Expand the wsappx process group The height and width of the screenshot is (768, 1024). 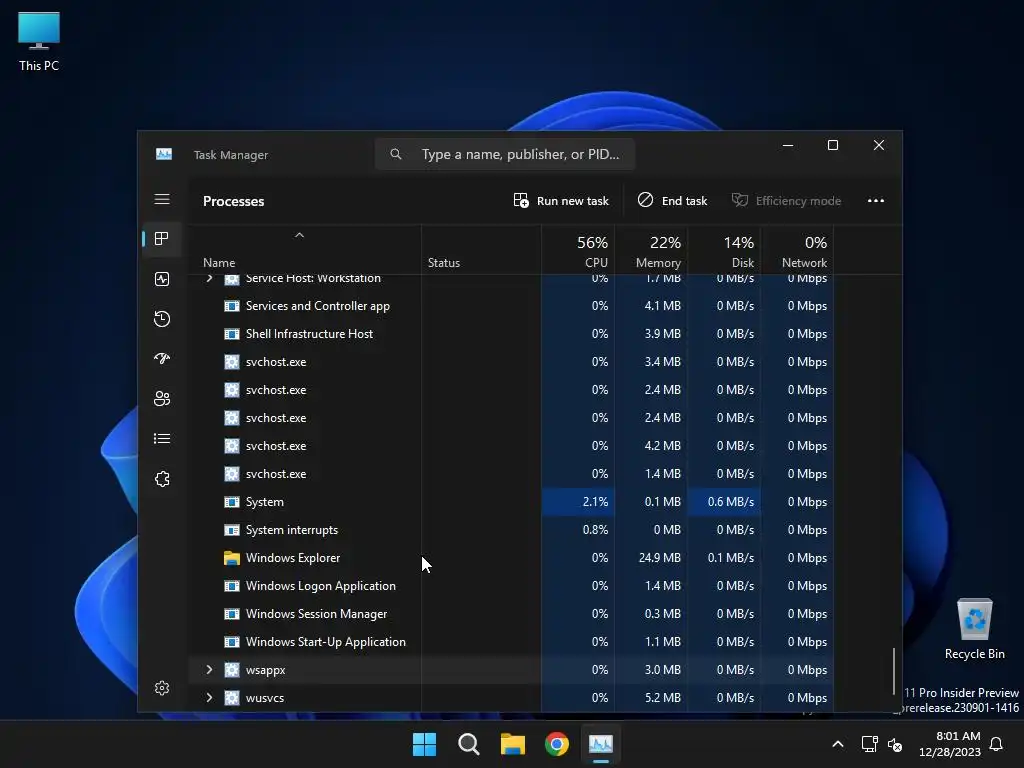pyautogui.click(x=209, y=669)
